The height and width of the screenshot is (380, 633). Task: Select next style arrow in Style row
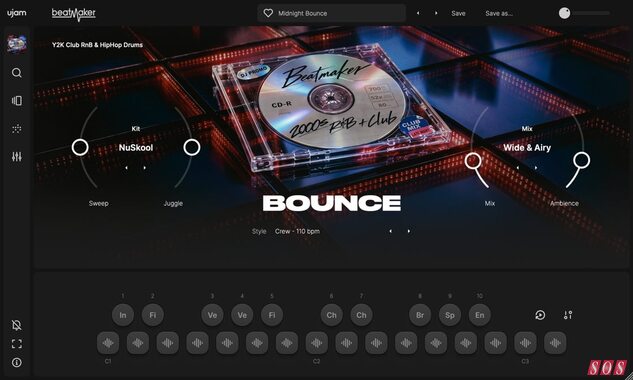point(409,231)
